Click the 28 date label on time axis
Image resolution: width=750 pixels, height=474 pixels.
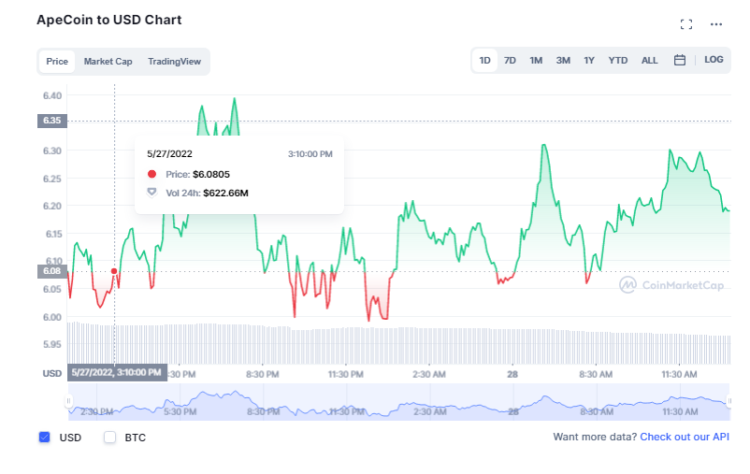[512, 375]
